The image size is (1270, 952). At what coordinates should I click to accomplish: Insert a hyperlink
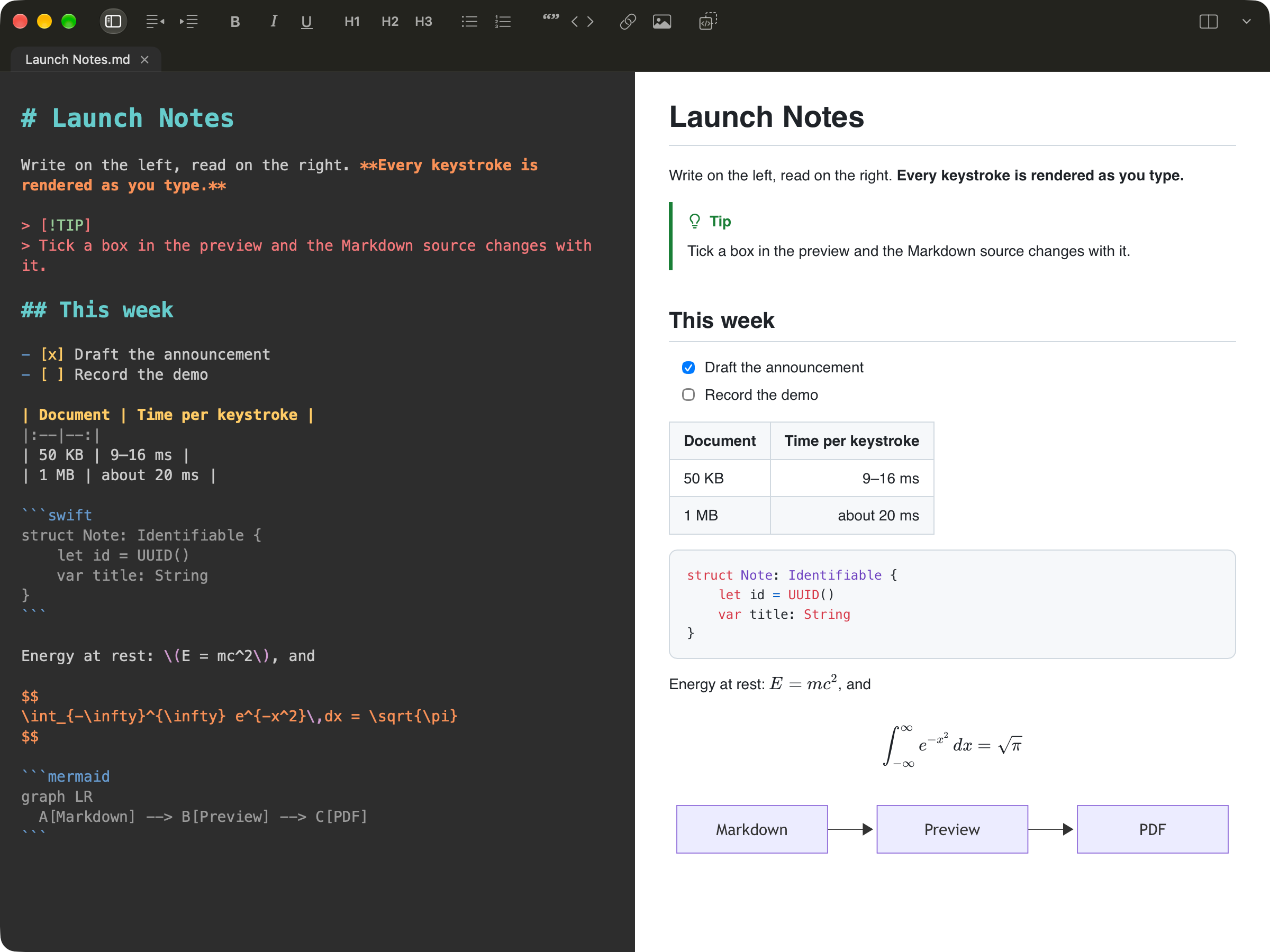[x=628, y=22]
